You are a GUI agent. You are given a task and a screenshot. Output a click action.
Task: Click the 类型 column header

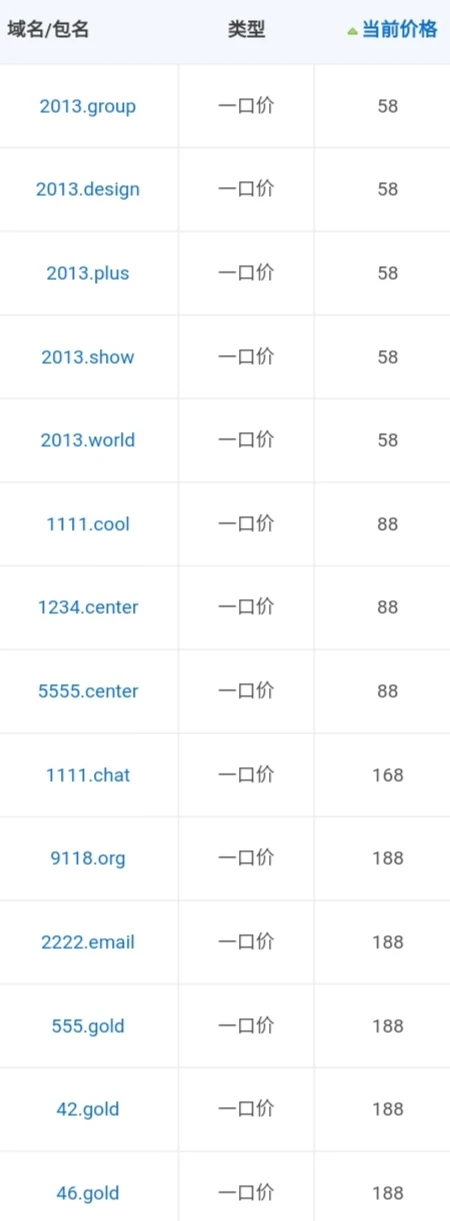pos(246,30)
